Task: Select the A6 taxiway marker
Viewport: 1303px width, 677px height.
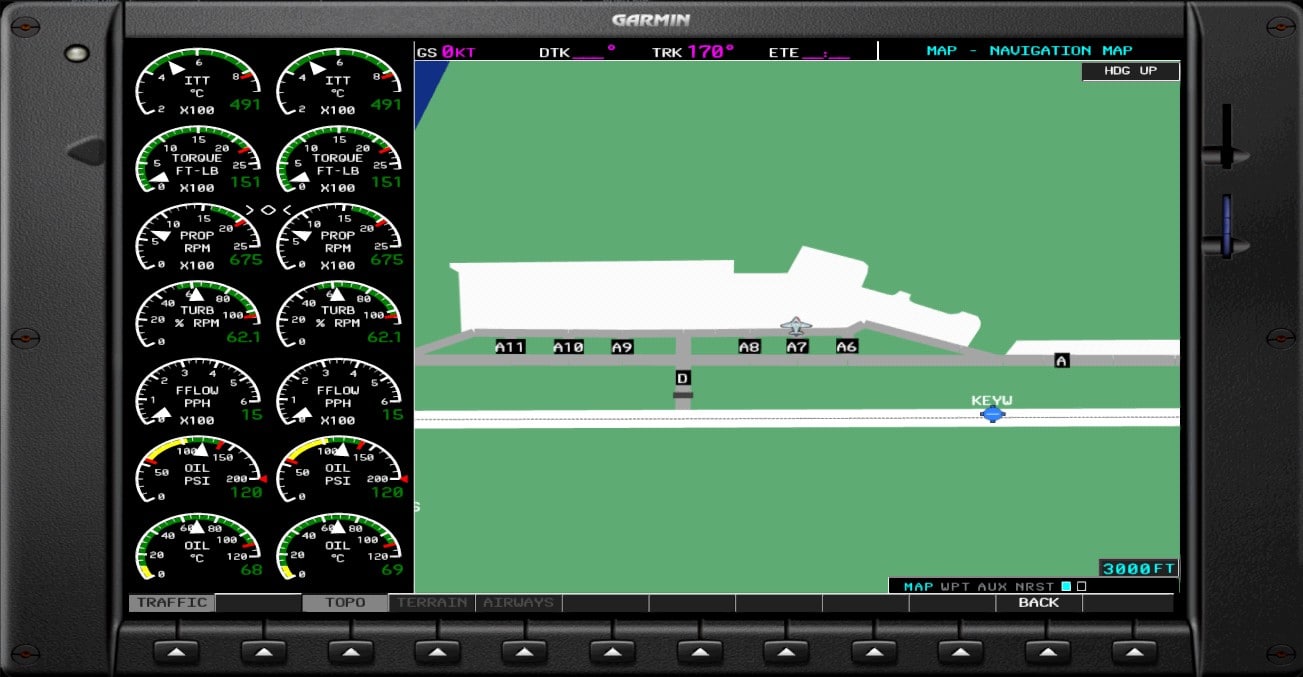Action: point(847,347)
